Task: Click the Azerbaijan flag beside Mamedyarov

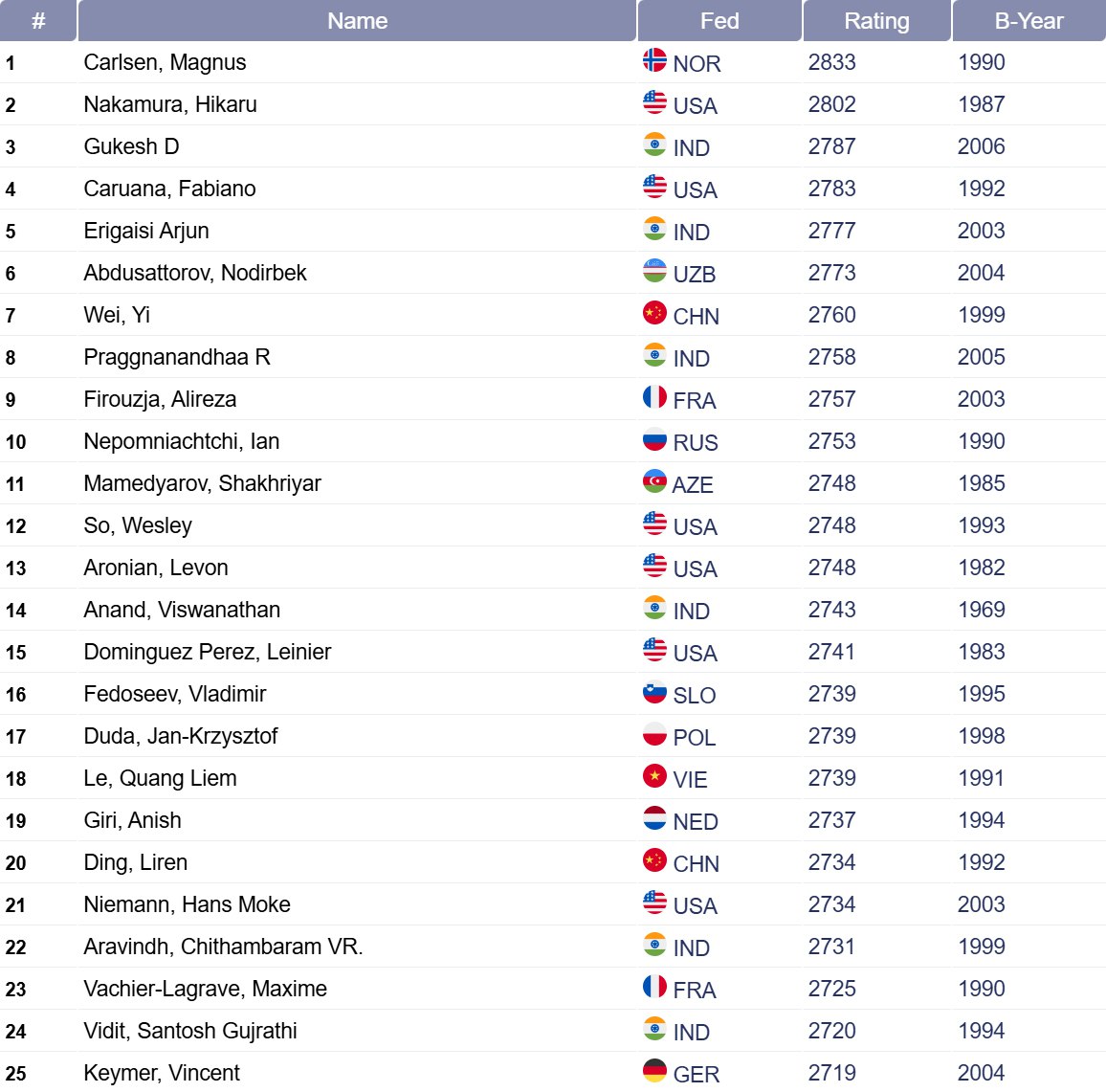Action: (x=654, y=481)
